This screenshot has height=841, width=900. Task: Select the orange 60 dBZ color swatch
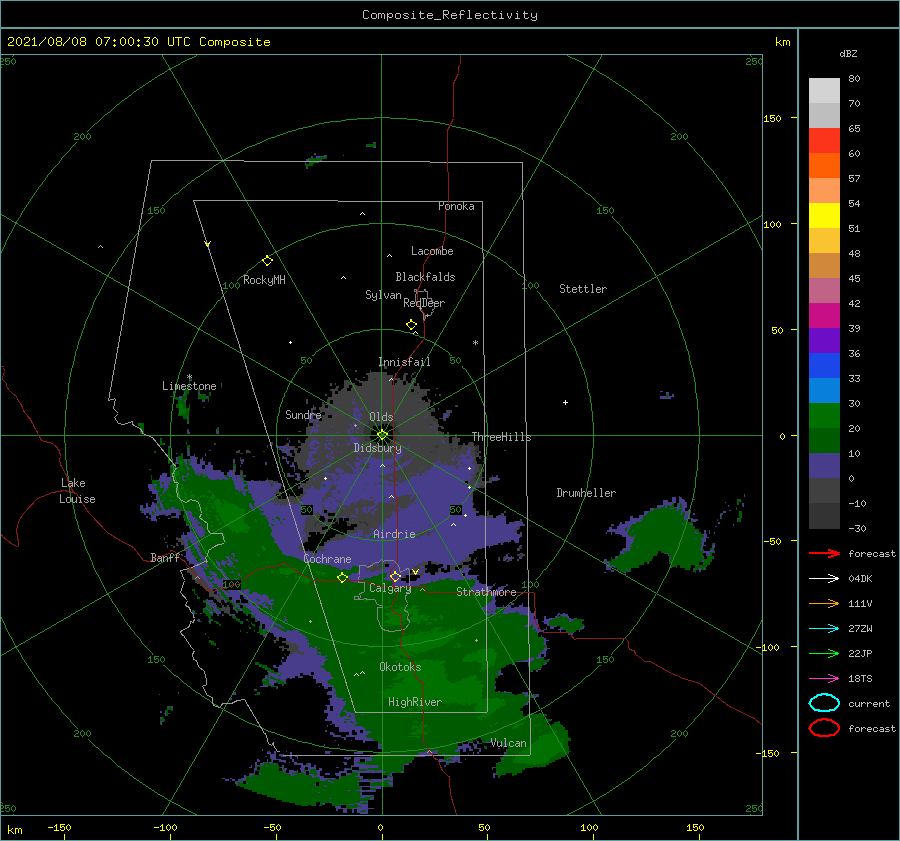pos(824,165)
